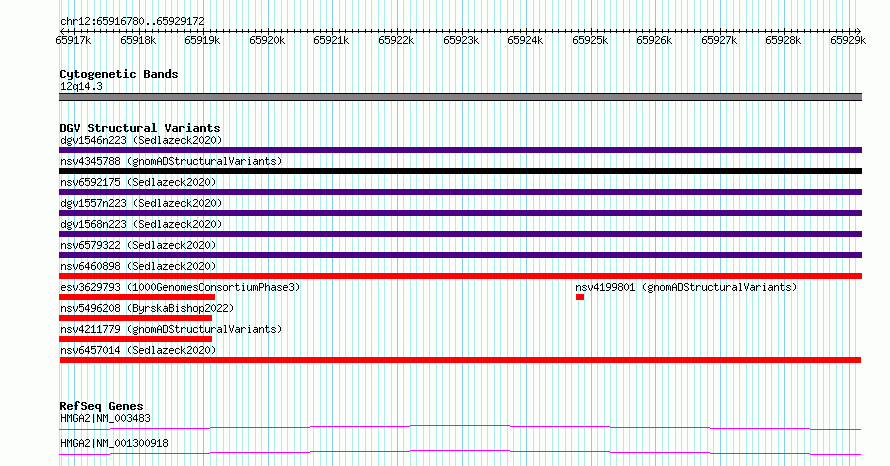Click the 65928k ruler tick label

[x=783, y=40]
